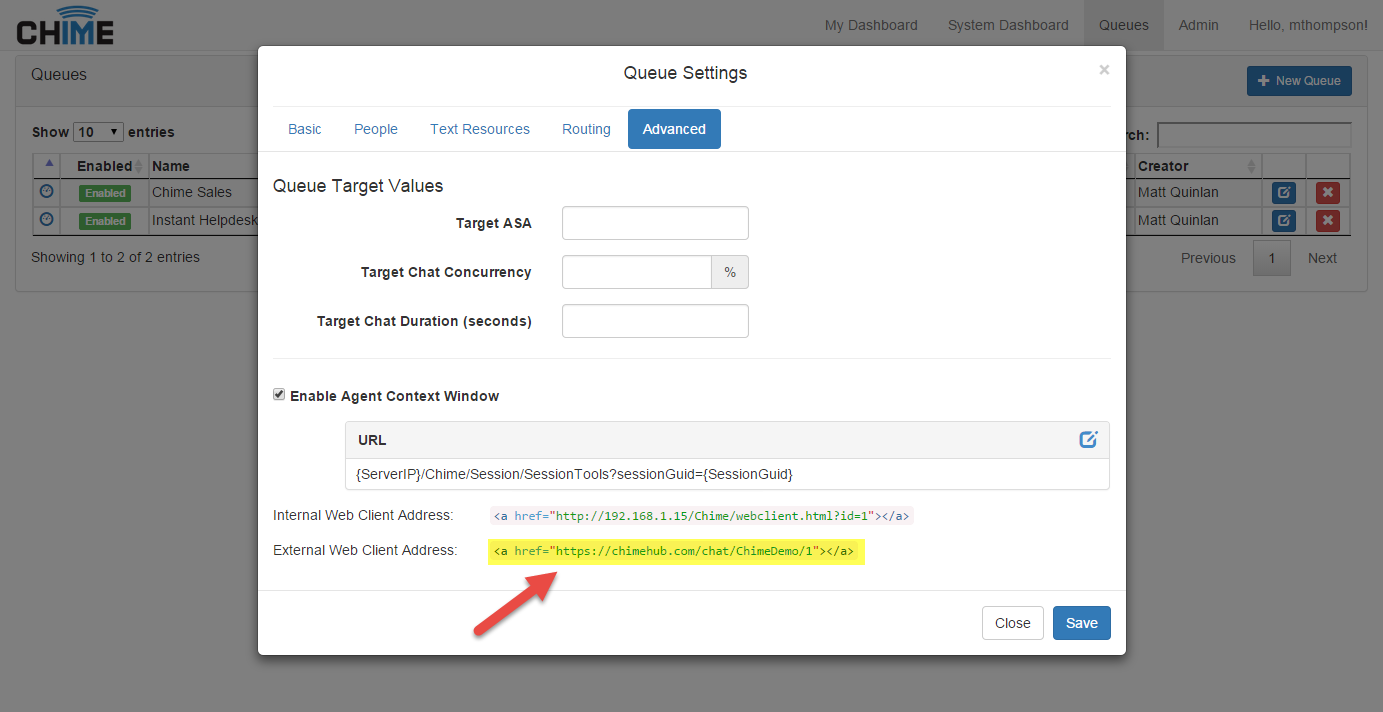Click the SessionTools URL value text
Viewport: 1383px width, 712px height.
coord(575,474)
